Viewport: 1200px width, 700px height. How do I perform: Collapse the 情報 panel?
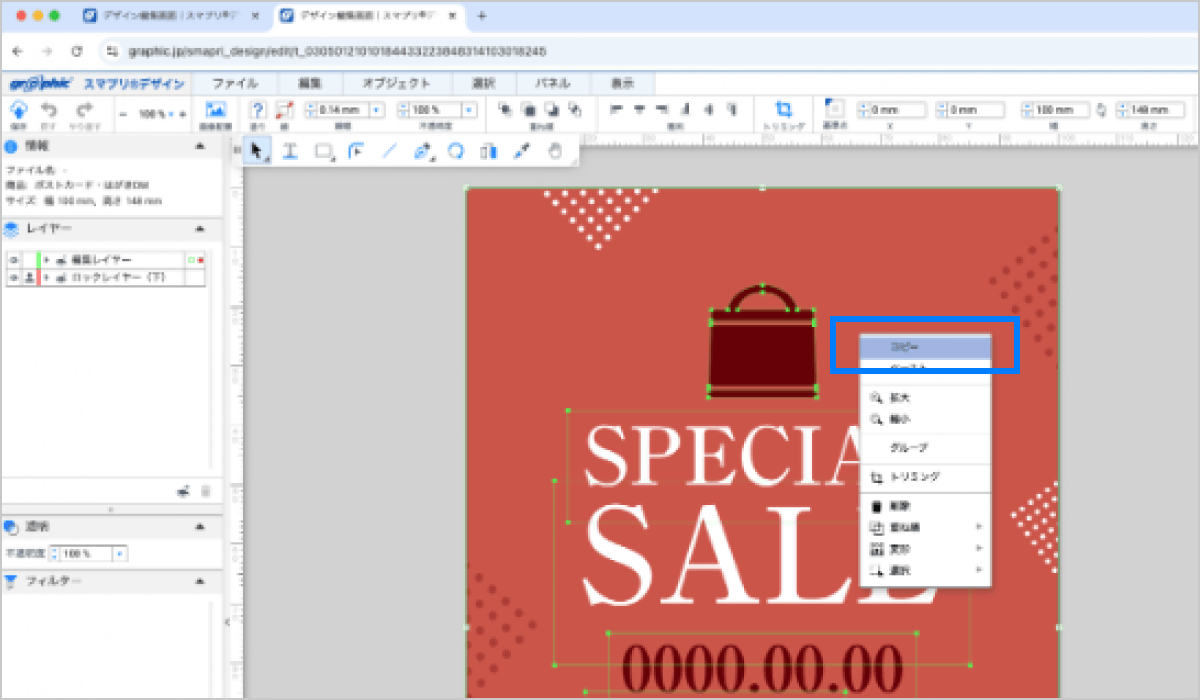pyautogui.click(x=200, y=147)
